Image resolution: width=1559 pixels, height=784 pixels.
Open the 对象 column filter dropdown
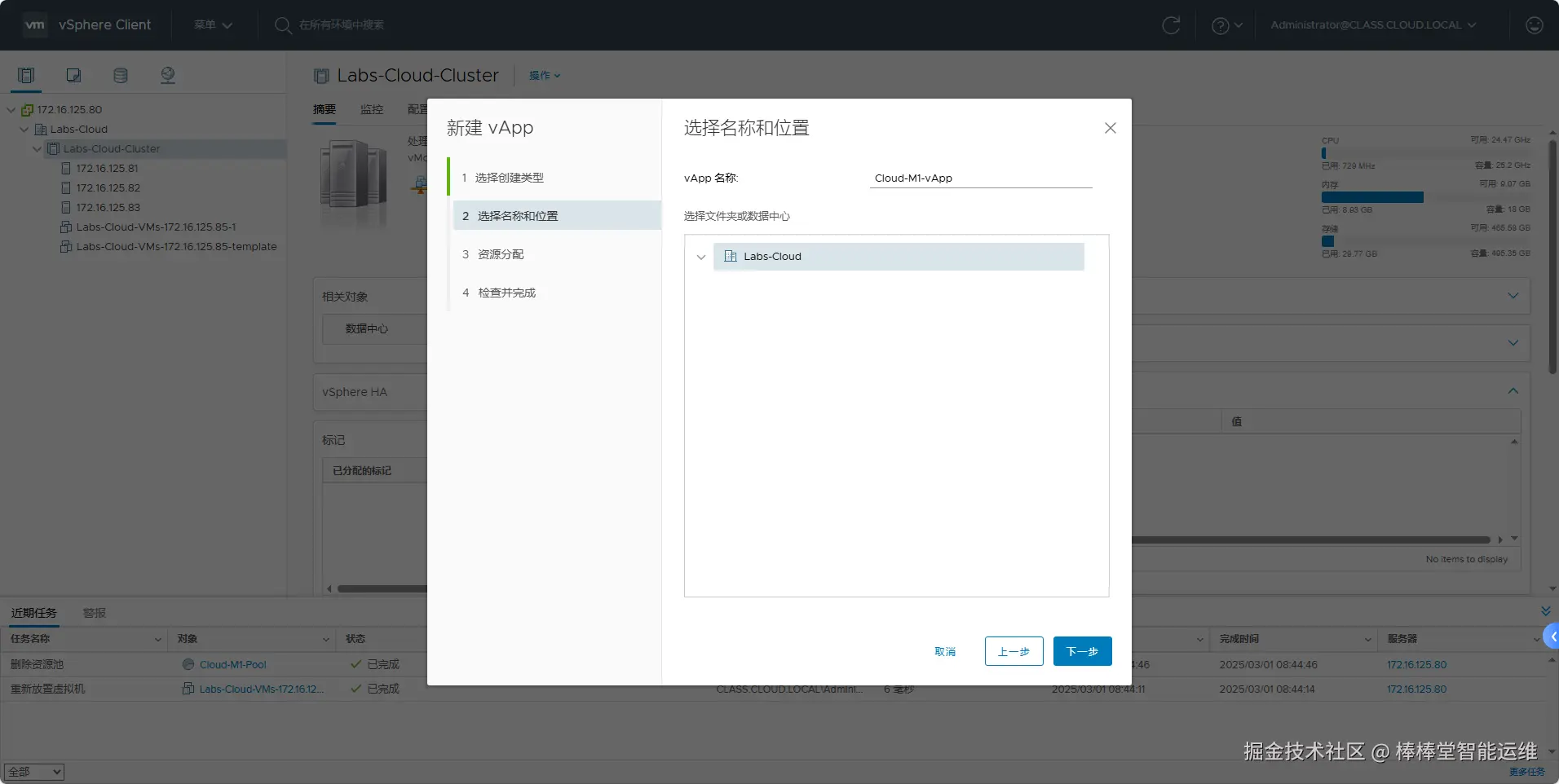coord(326,640)
